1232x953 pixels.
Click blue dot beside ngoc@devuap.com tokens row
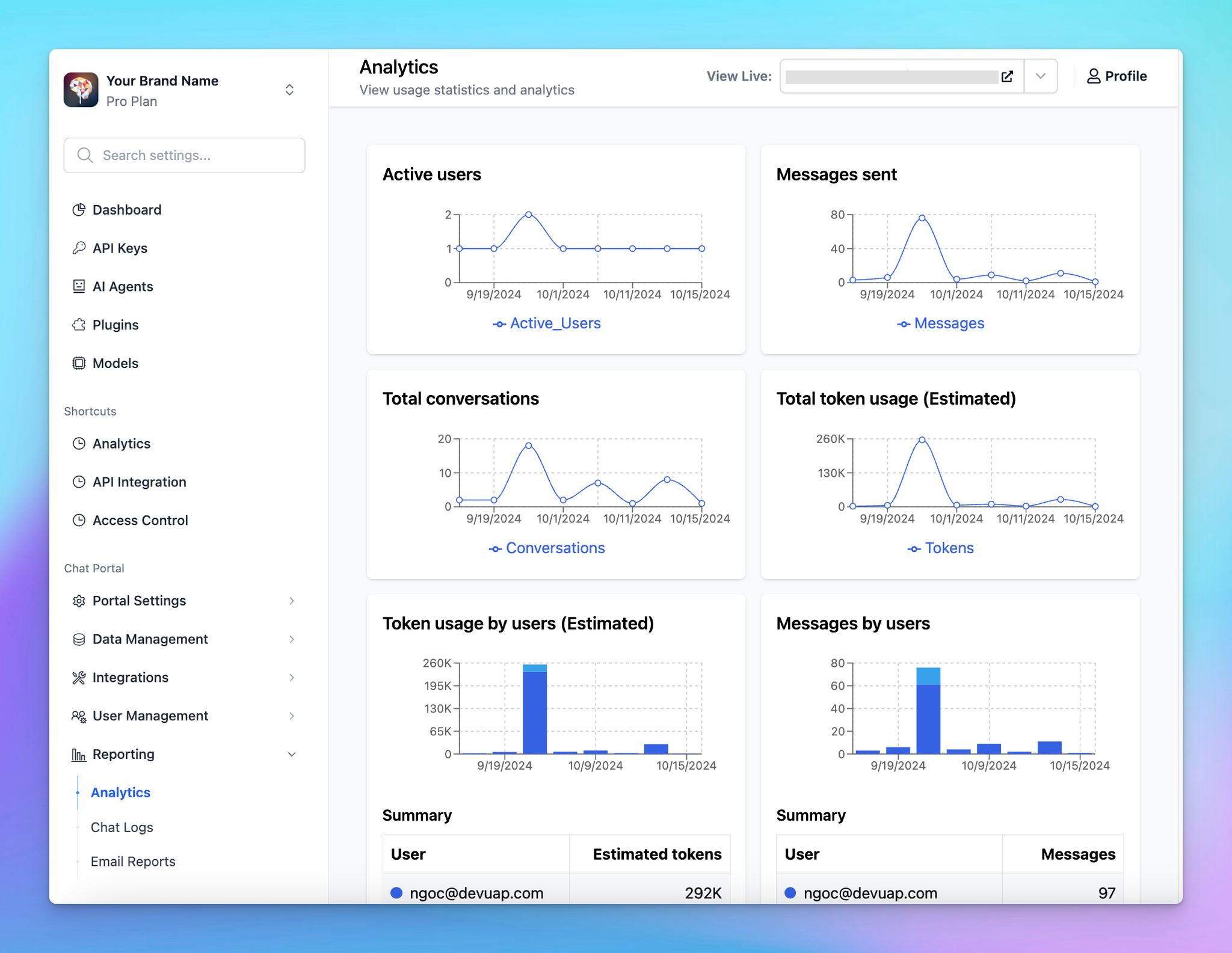pos(396,893)
